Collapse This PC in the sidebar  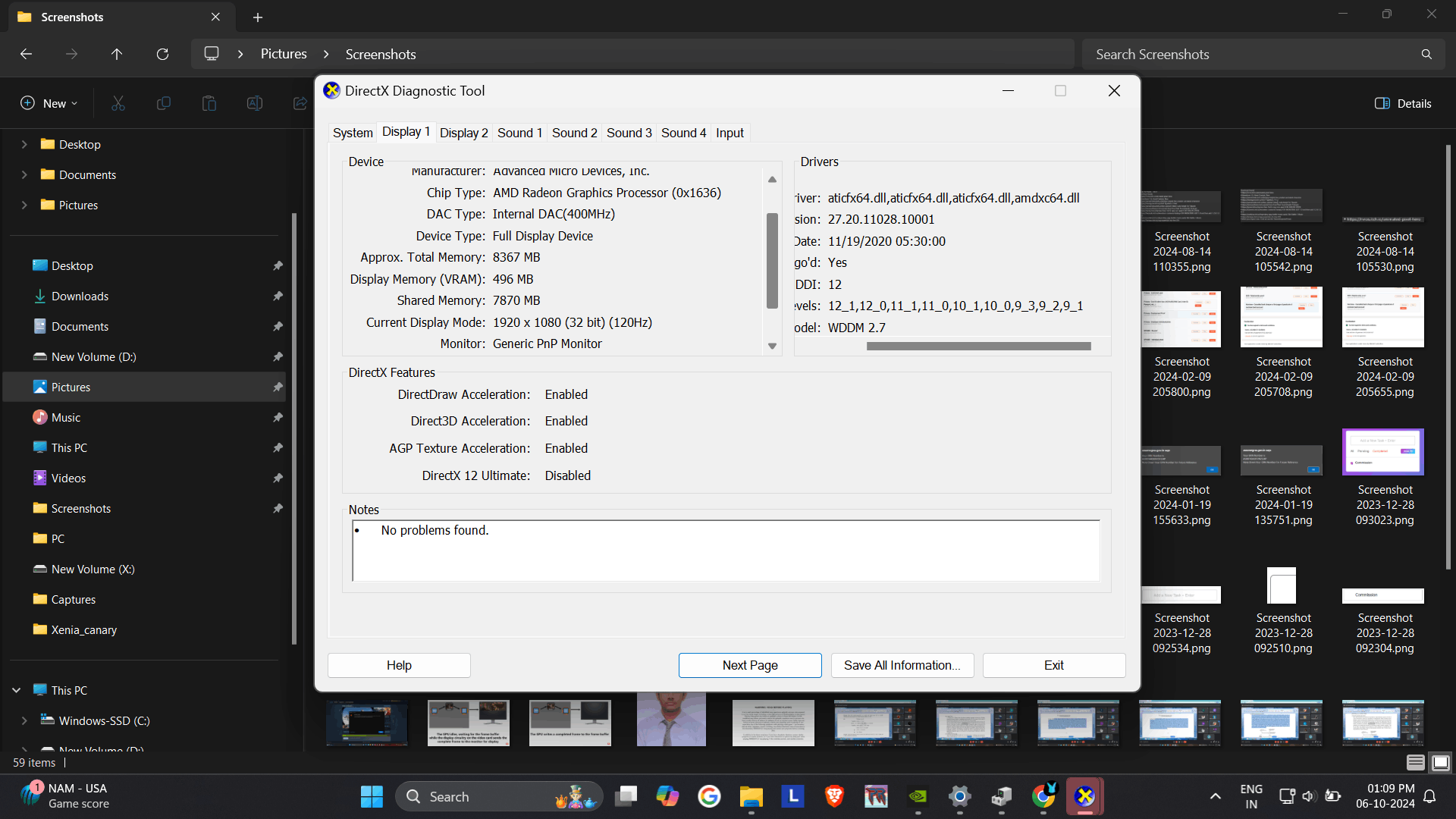16,690
